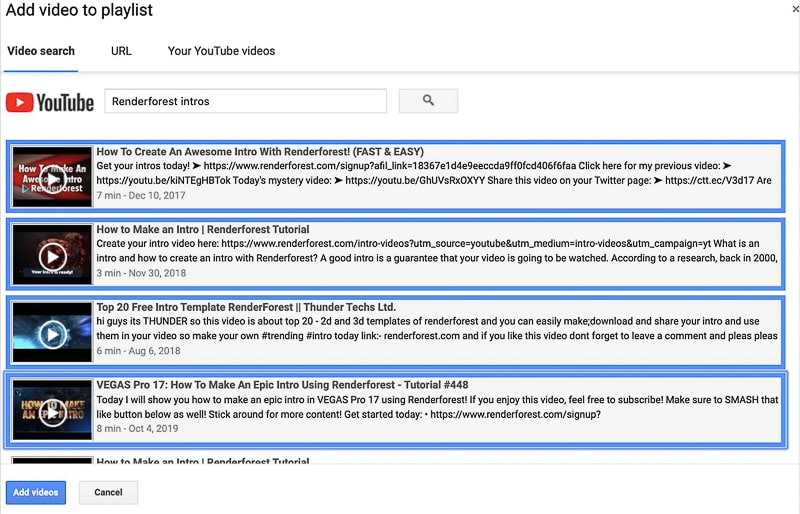800x514 pixels.
Task: Select title How To Create An Awesome Intro With Renderforest
Action: coord(260,152)
